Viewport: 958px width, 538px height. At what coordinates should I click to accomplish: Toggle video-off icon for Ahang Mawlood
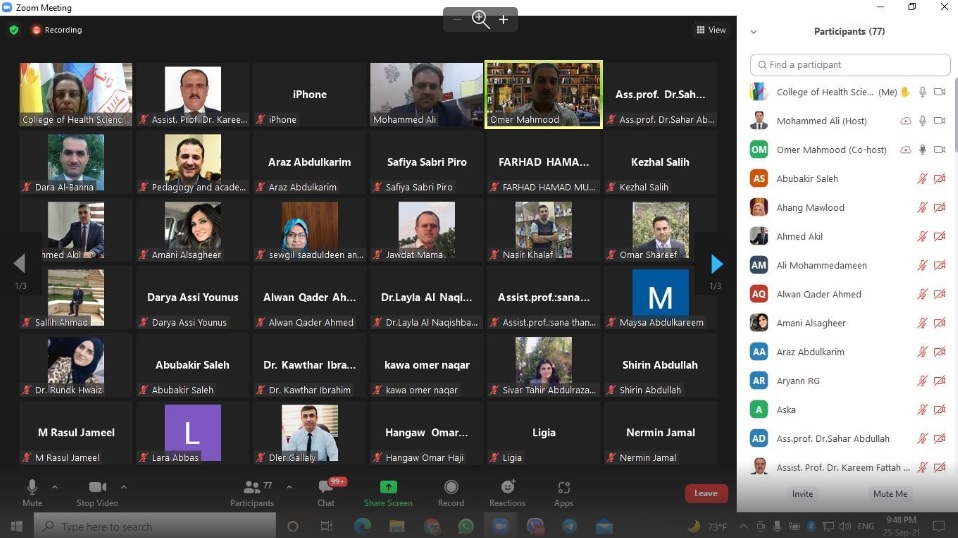pyautogui.click(x=940, y=208)
